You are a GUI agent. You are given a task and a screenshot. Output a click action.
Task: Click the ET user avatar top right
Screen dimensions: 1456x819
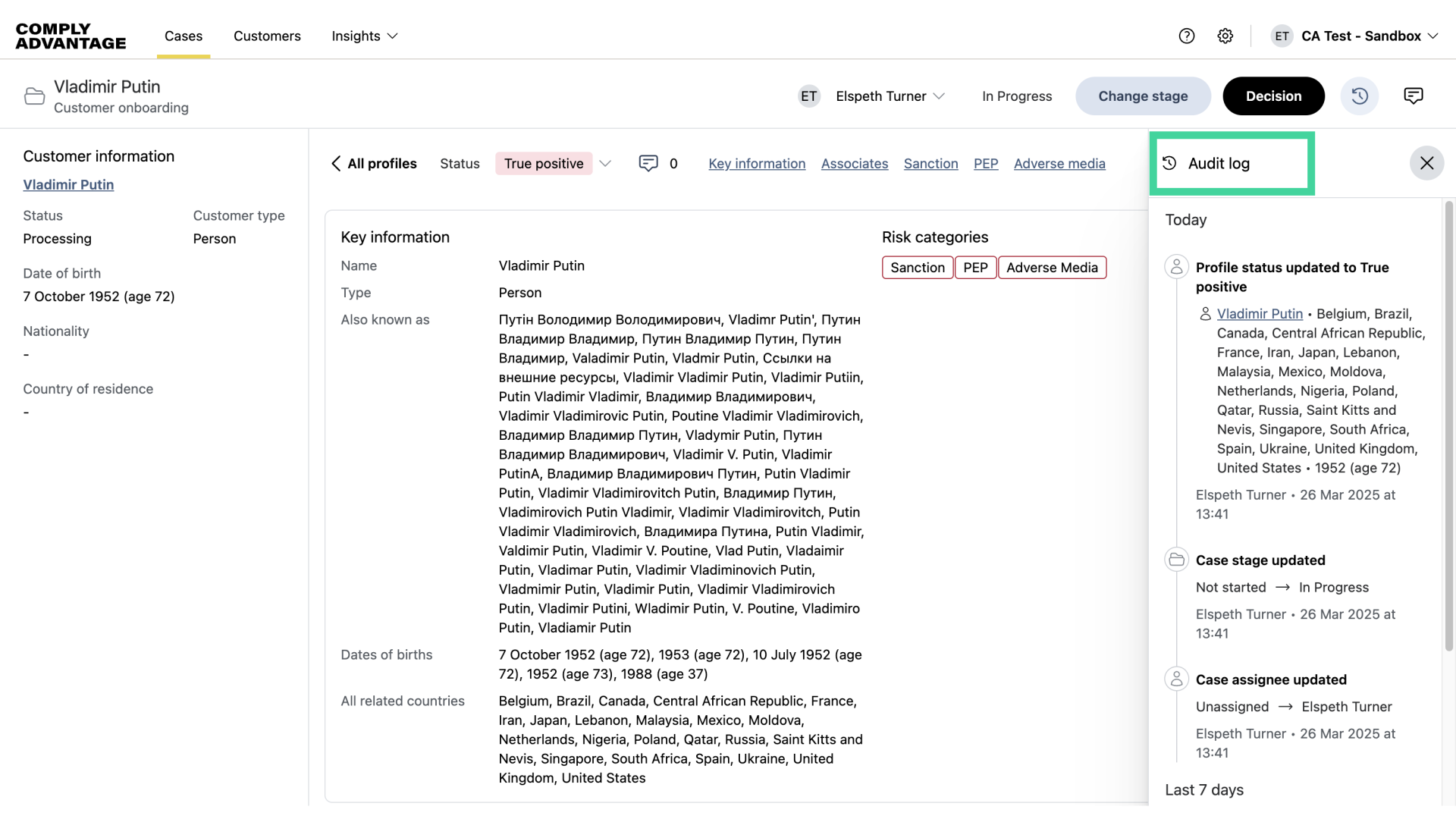[x=1282, y=36]
